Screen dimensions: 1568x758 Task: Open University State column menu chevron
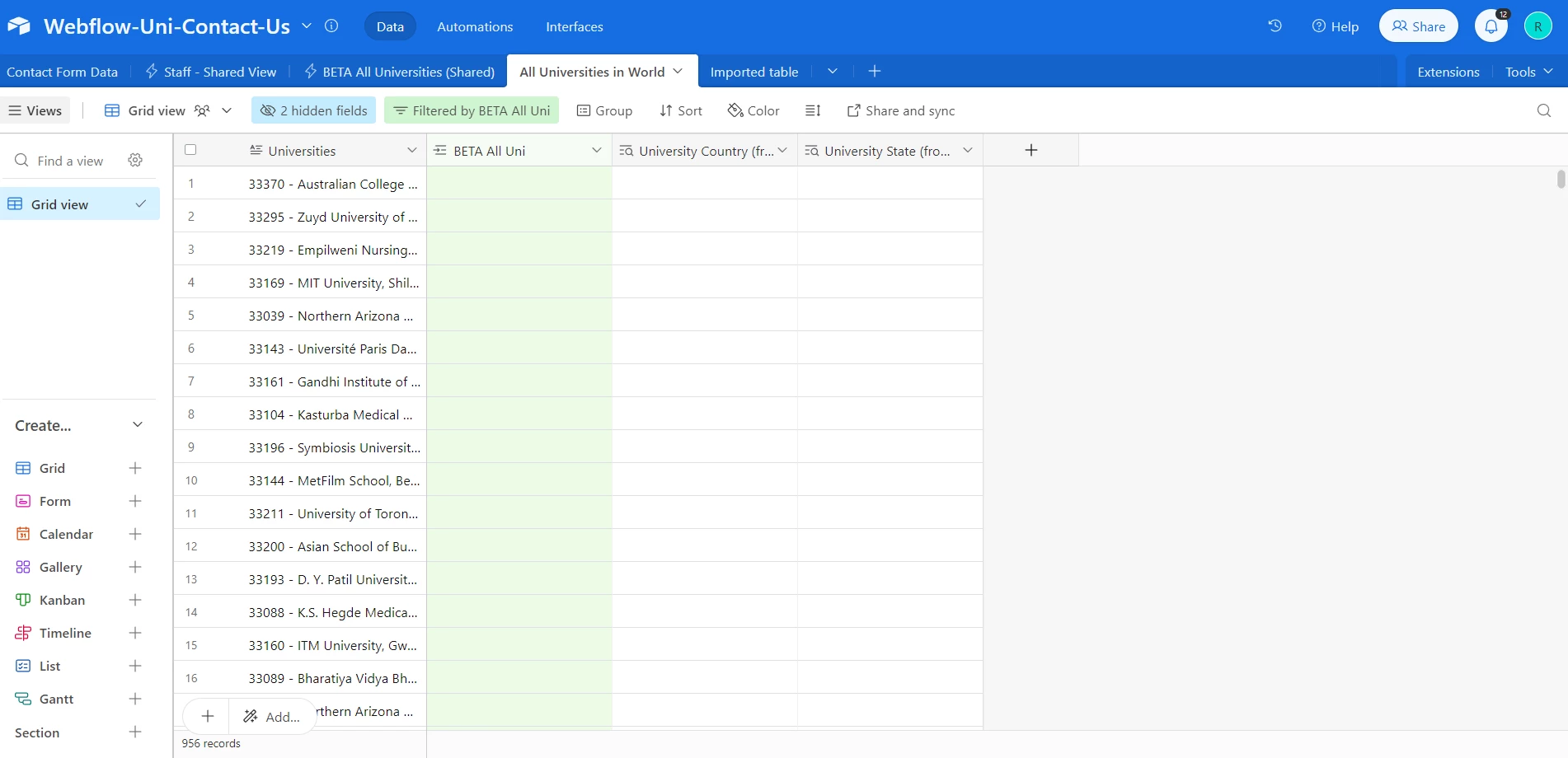968,150
